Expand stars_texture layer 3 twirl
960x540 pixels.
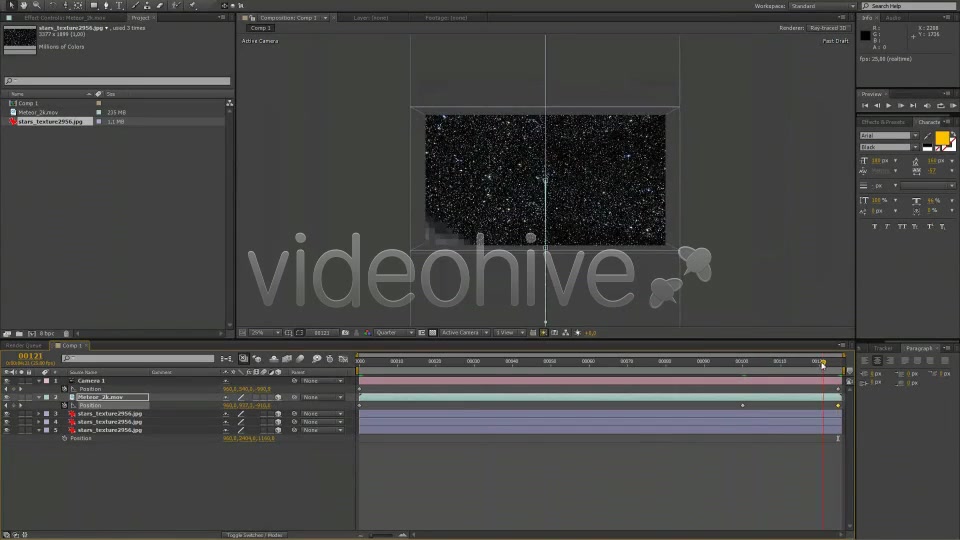click(39, 414)
